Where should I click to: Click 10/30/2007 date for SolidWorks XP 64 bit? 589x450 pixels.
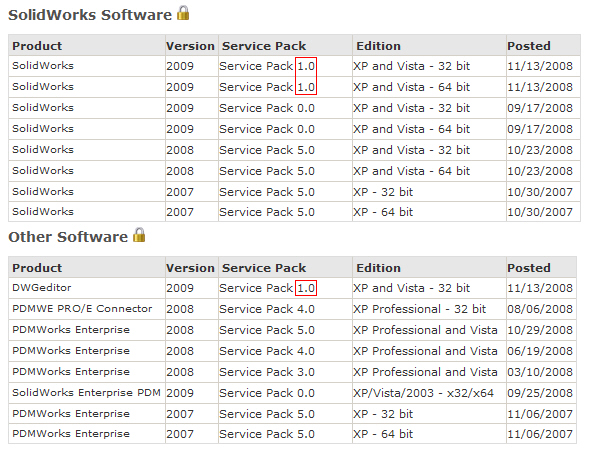pyautogui.click(x=540, y=212)
